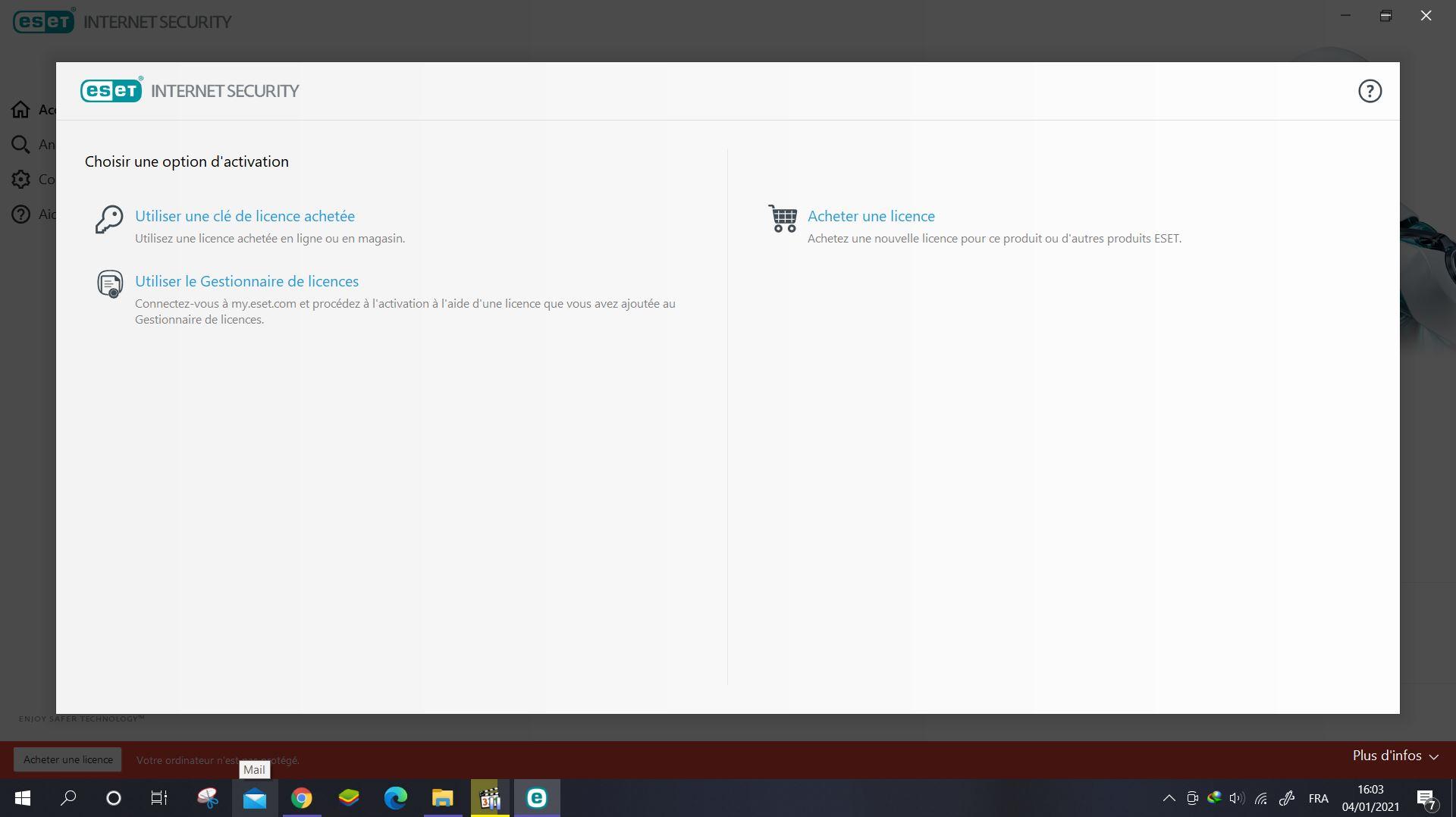
Task: Open File Explorer from the taskbar
Action: (442, 798)
